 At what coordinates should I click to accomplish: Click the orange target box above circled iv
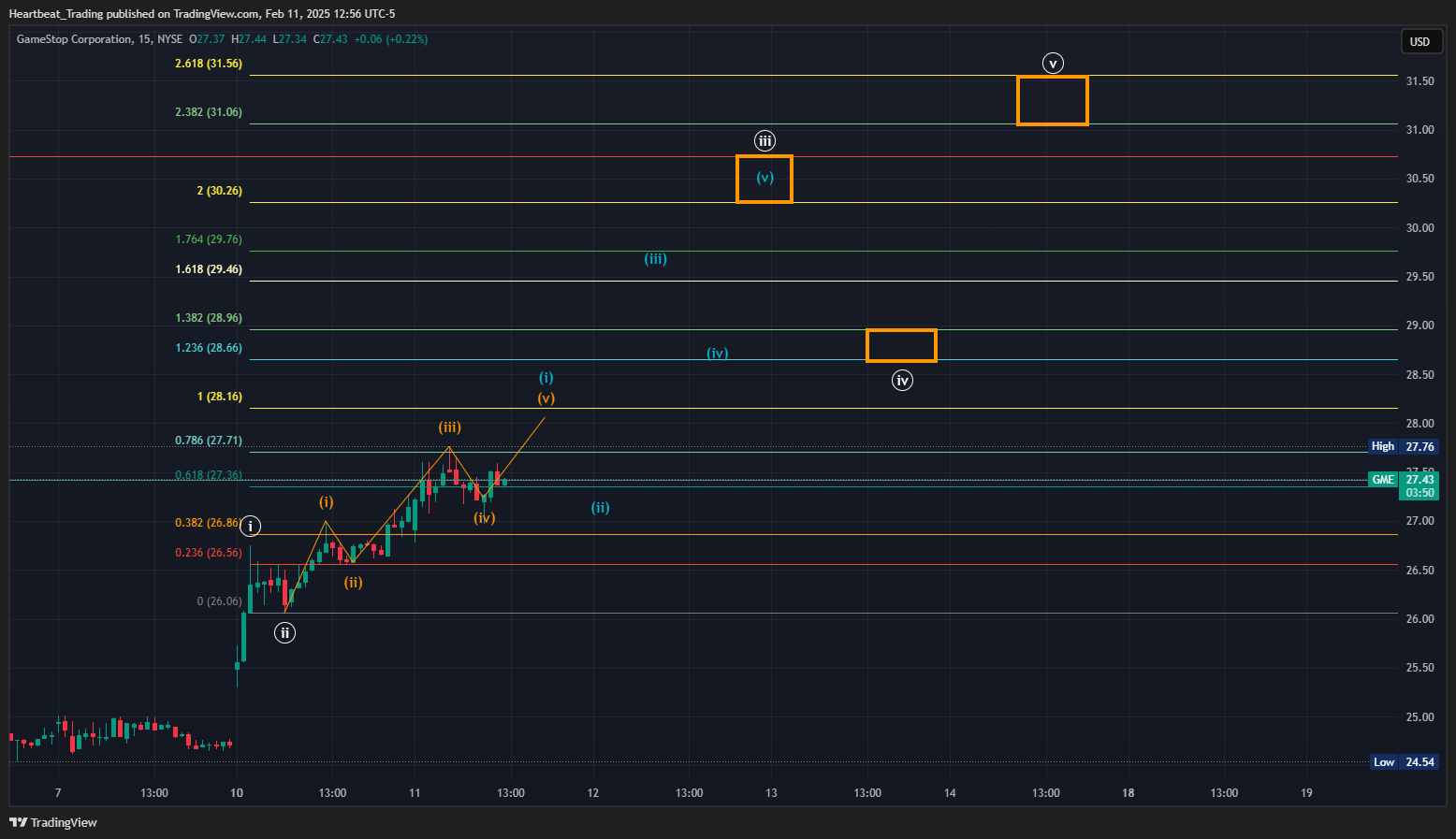901,345
